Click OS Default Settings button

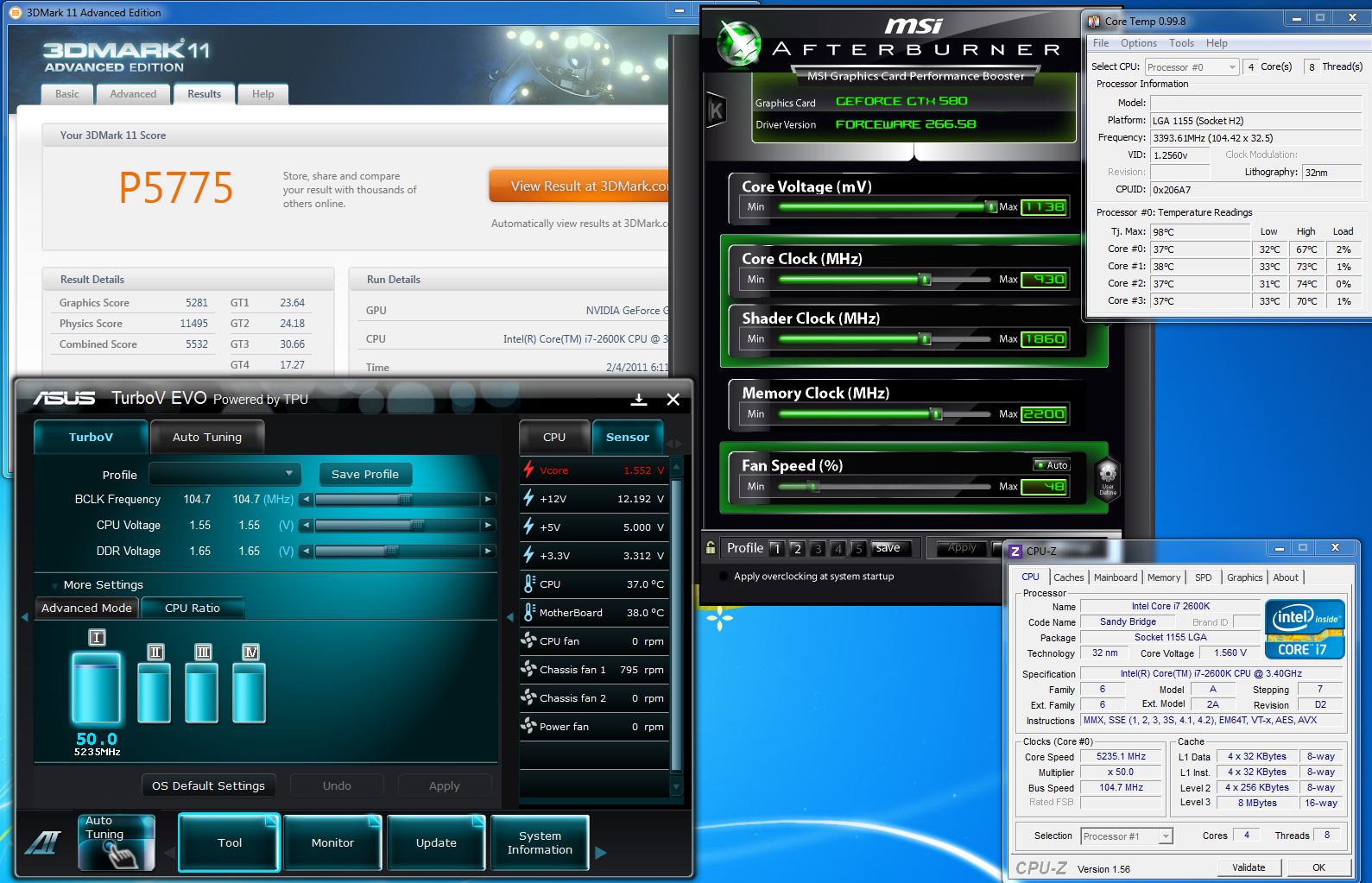[x=208, y=785]
